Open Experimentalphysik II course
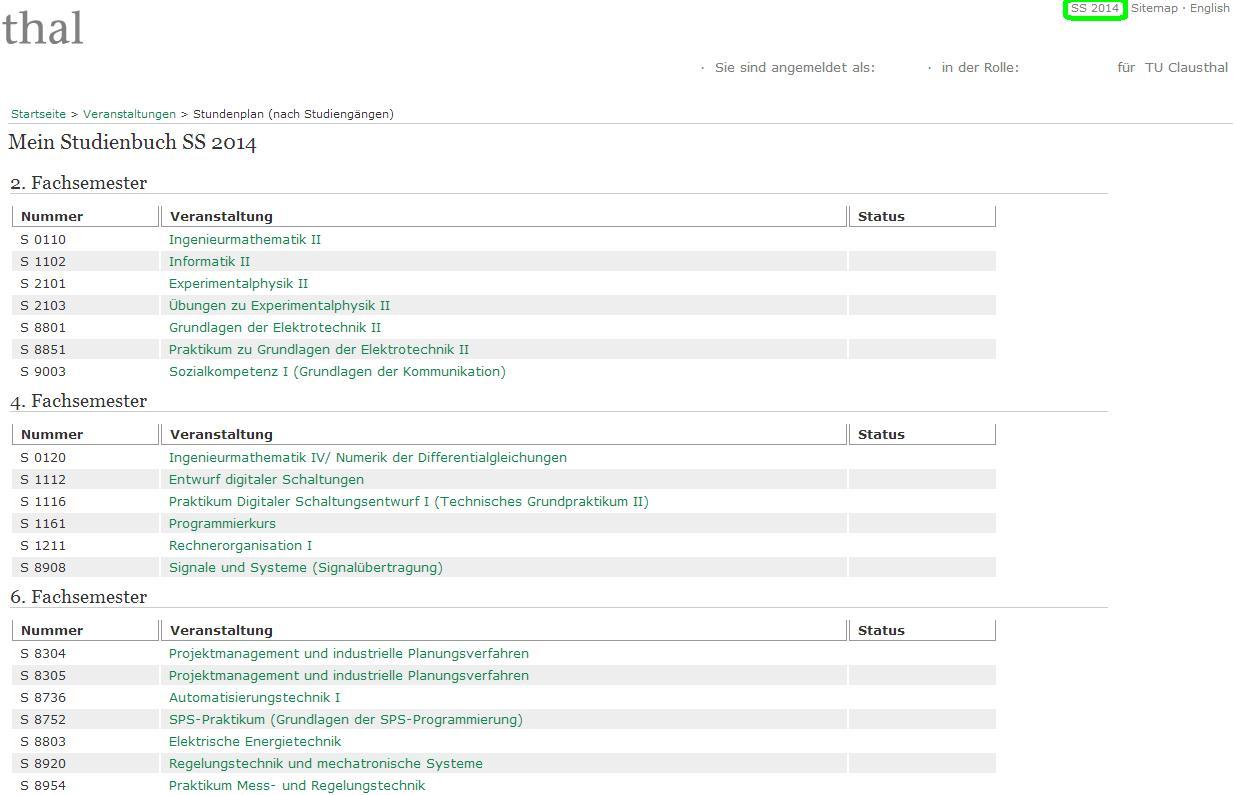The height and width of the screenshot is (795, 1237). click(x=238, y=284)
